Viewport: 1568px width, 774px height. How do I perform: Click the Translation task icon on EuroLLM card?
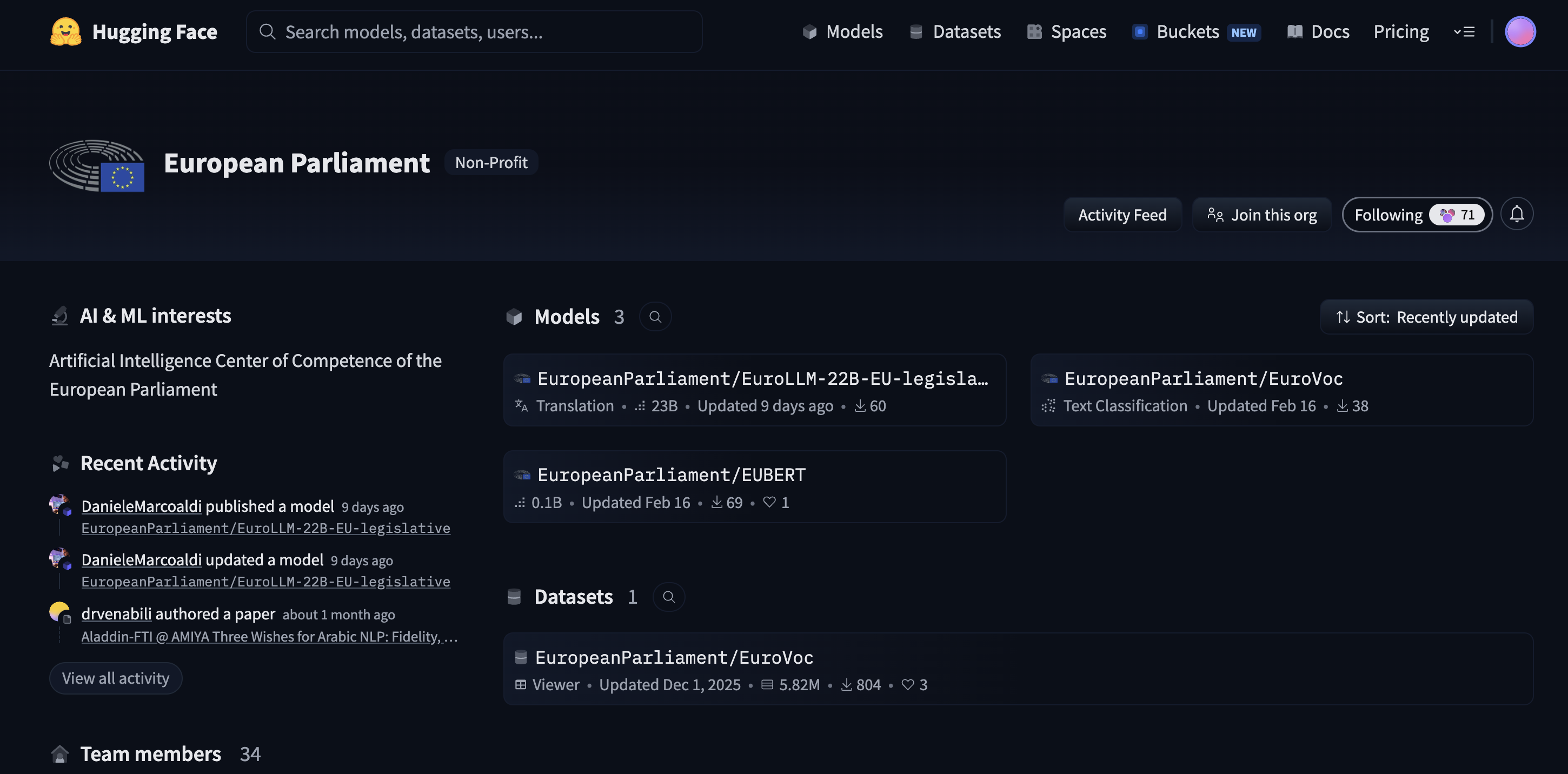point(521,405)
